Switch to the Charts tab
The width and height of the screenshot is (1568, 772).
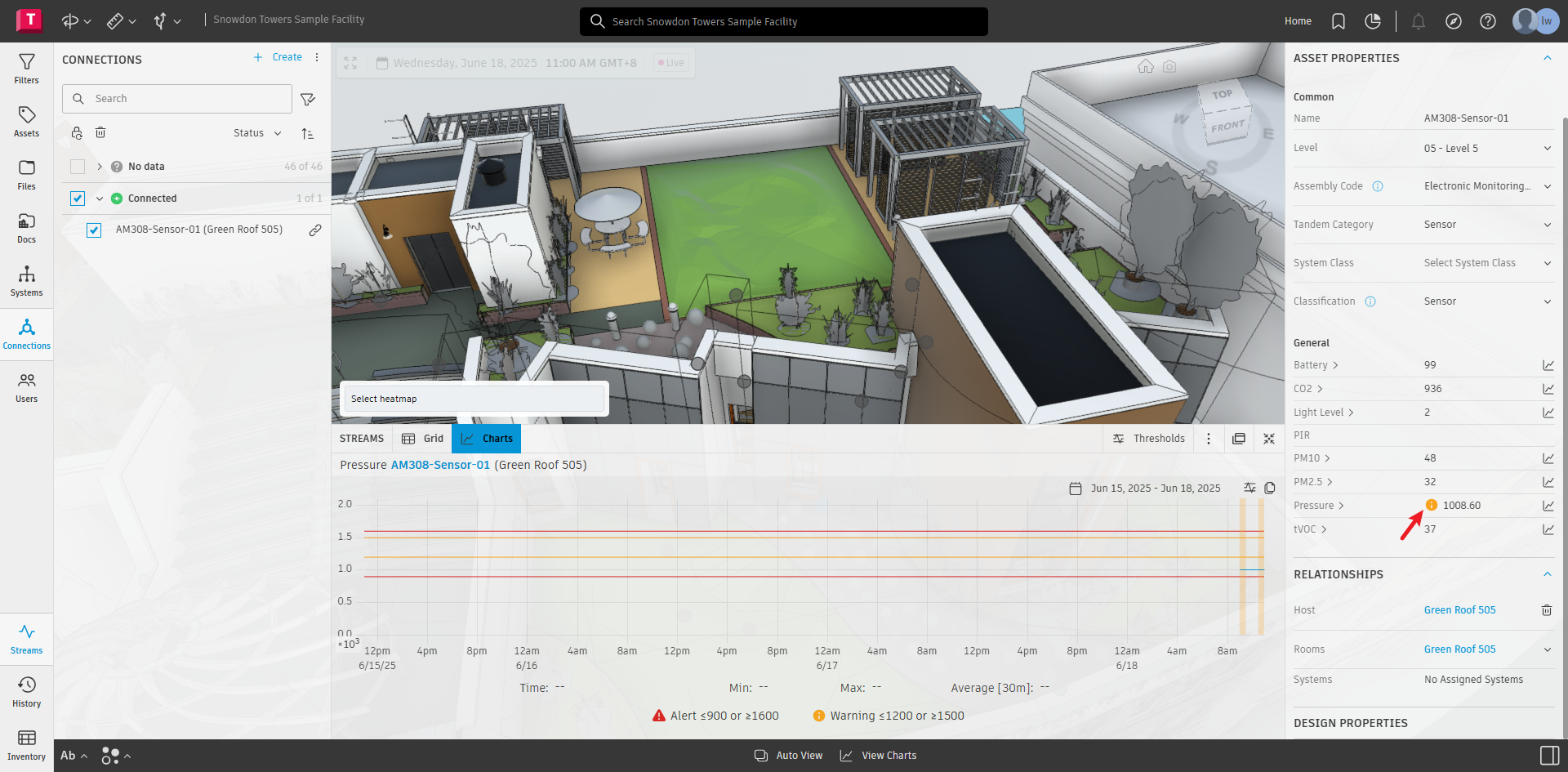pos(487,439)
